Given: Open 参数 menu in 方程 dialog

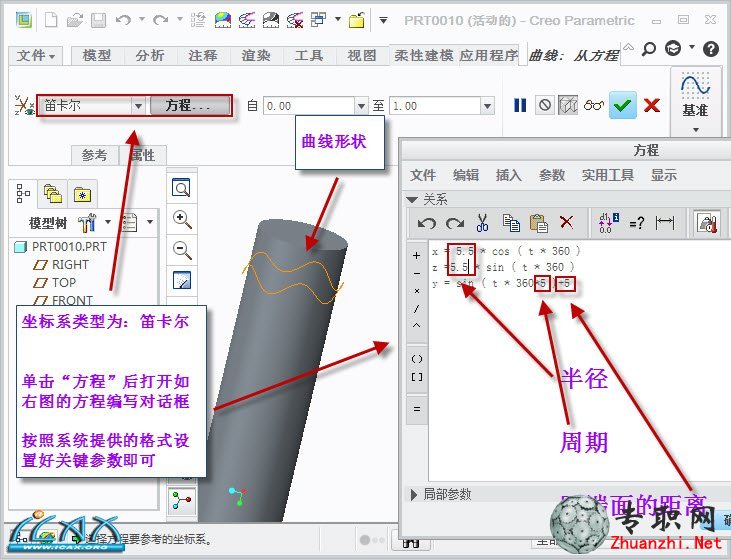Looking at the screenshot, I should tap(552, 175).
